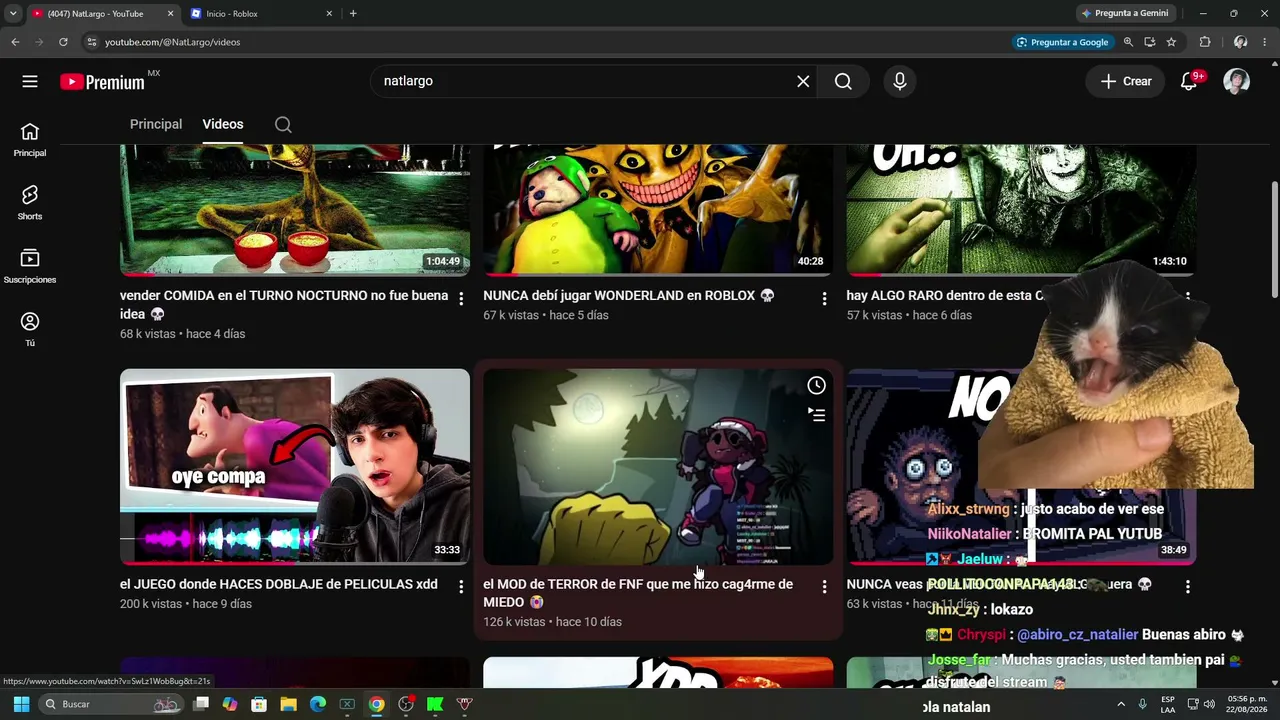Open video title NUNCA debí jugar WONDERLAND
Image resolution: width=1280 pixels, height=720 pixels.
pos(629,296)
